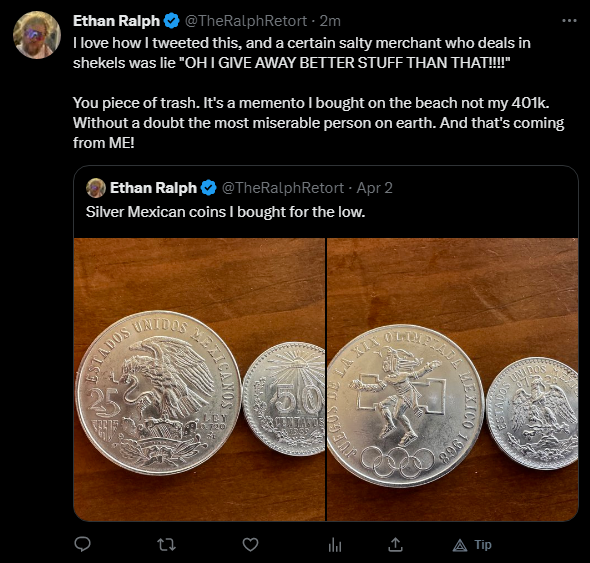
Task: Open the right coin photo with Olympic rings
Action: click(453, 379)
